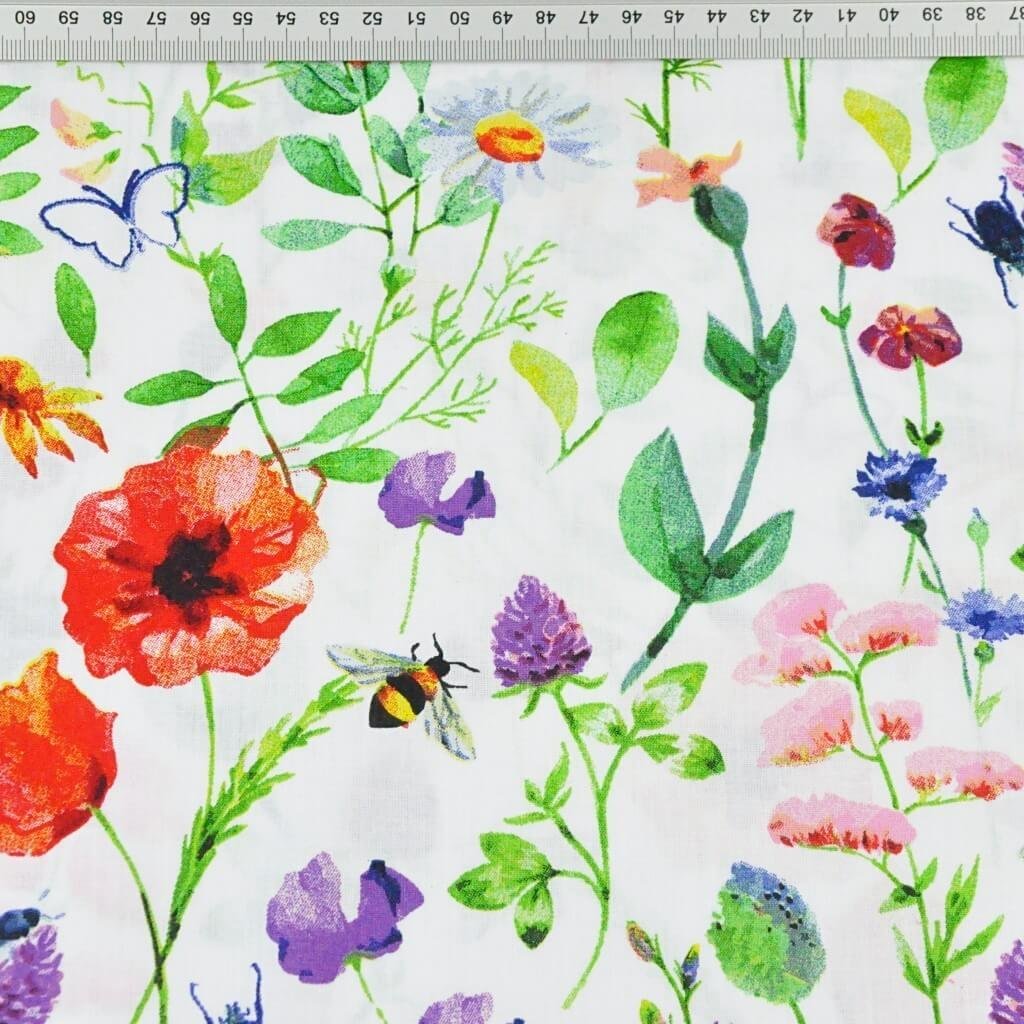Click the peach flower atop the green bud

(688, 171)
